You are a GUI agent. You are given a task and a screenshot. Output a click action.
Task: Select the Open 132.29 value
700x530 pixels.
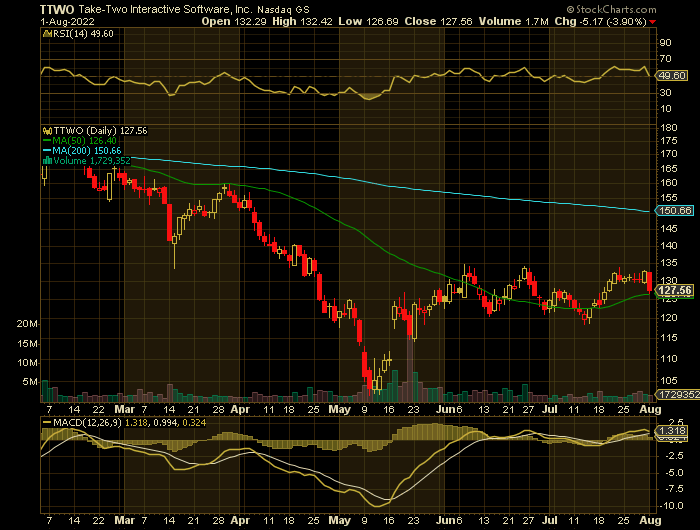click(x=234, y=21)
